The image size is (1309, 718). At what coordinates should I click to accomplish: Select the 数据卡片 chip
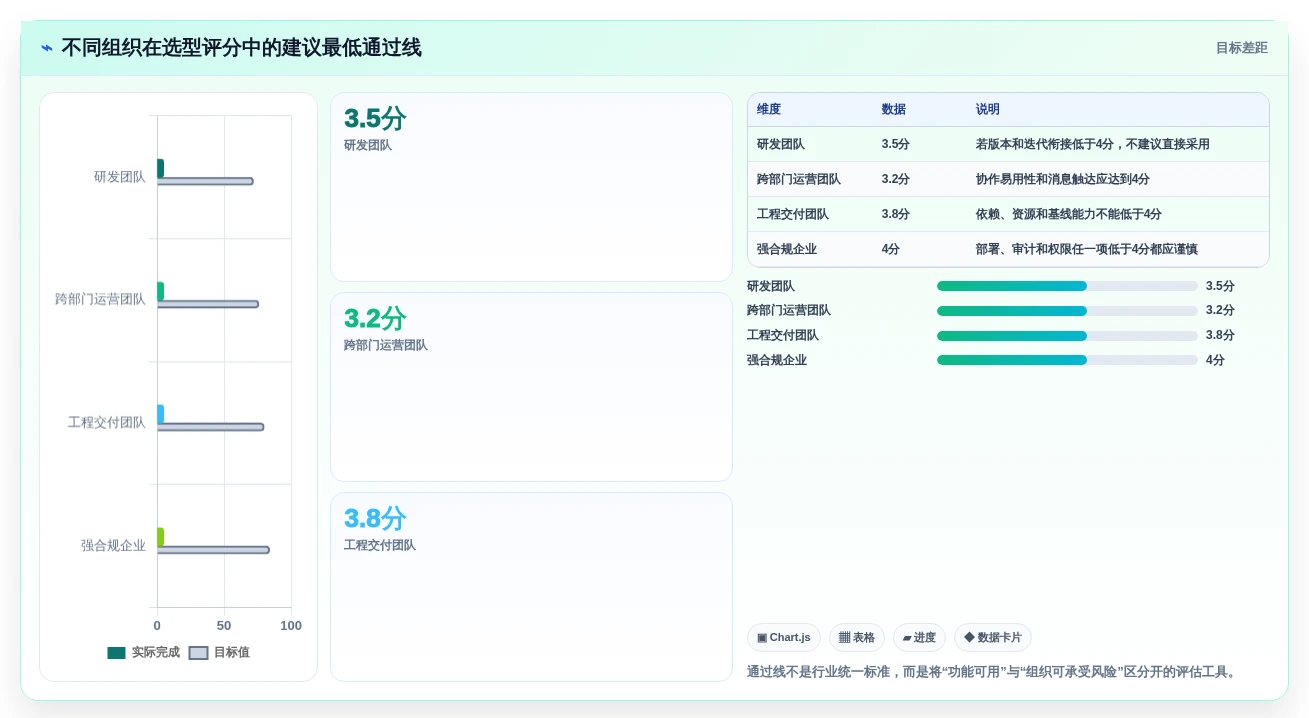(x=993, y=637)
